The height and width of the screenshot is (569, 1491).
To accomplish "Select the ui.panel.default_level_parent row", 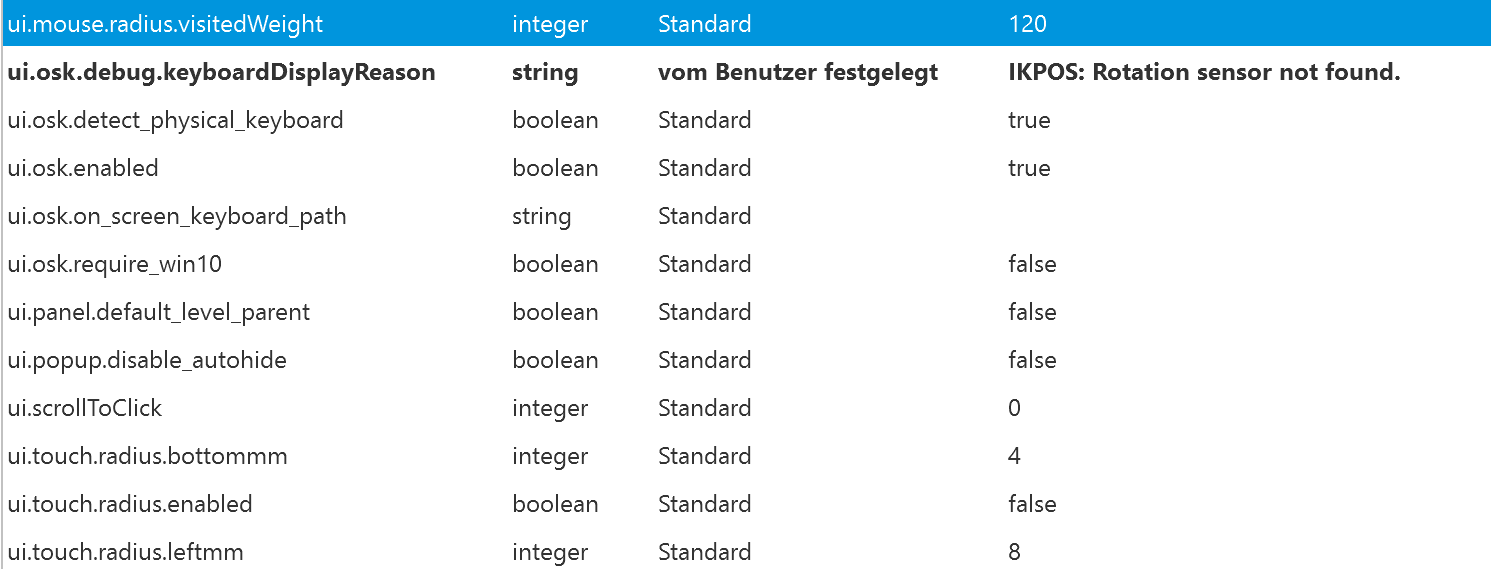I will pos(159,312).
